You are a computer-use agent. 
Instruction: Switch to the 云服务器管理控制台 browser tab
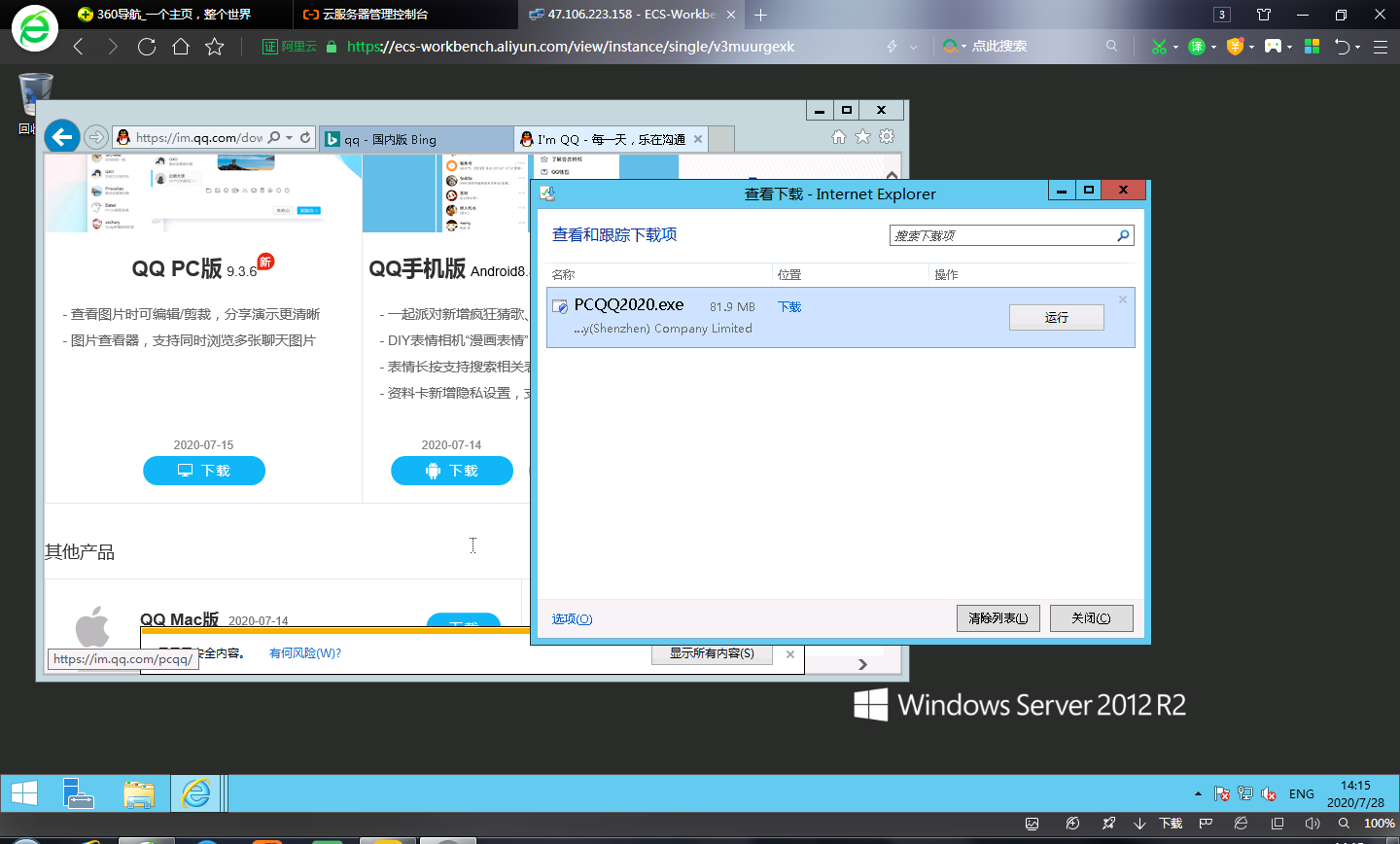[x=374, y=15]
